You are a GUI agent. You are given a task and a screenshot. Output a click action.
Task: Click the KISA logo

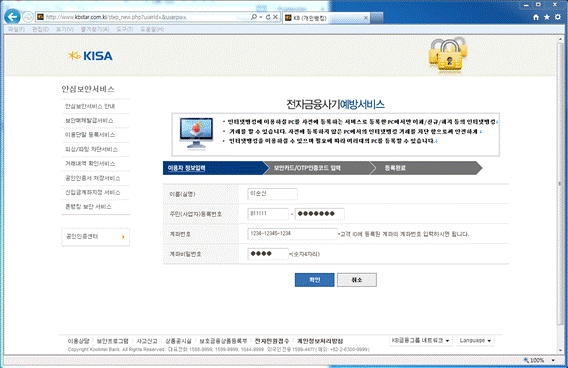[x=90, y=56]
